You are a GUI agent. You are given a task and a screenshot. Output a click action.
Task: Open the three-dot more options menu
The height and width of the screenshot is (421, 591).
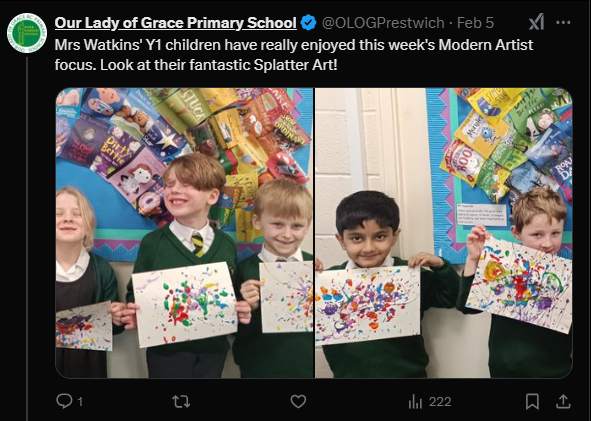[x=563, y=23]
